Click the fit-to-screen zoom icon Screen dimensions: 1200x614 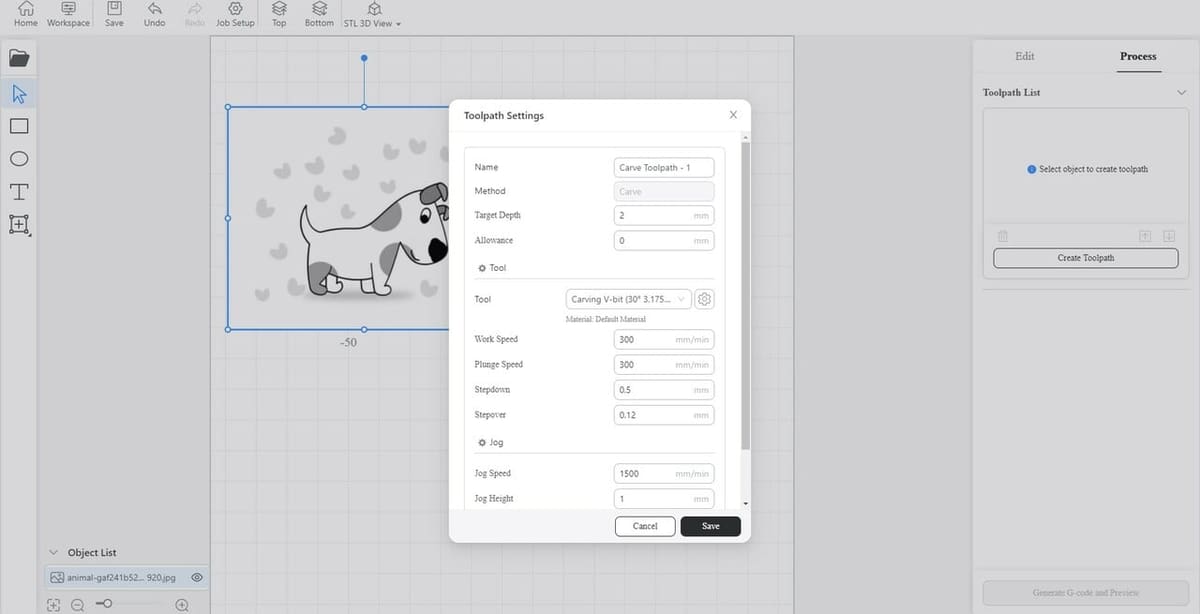53,604
